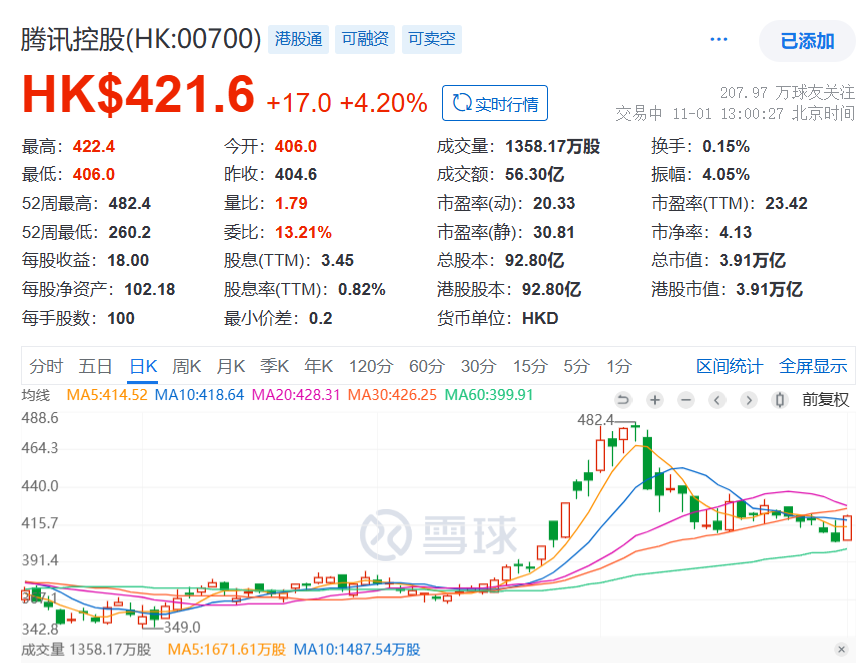The height and width of the screenshot is (663, 865).
Task: Click the 总市值 value 3.91万亿
Action: coord(752,260)
